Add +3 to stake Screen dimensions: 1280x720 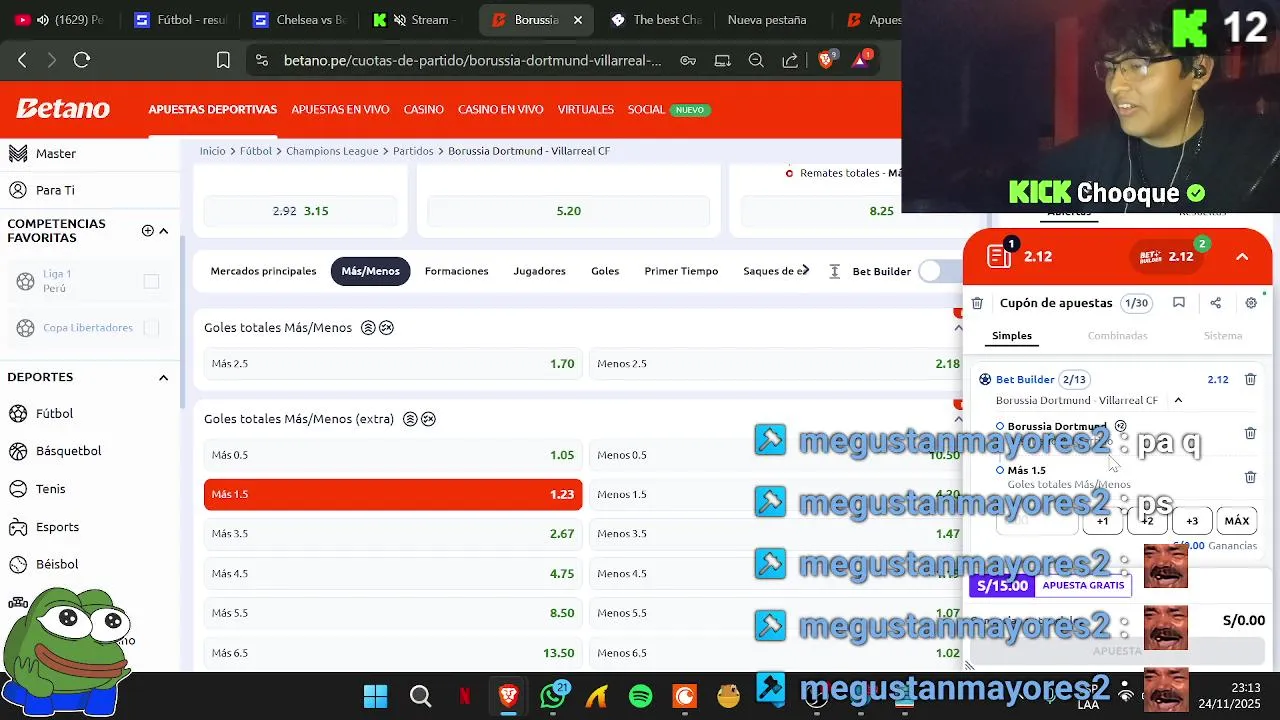tap(1192, 521)
